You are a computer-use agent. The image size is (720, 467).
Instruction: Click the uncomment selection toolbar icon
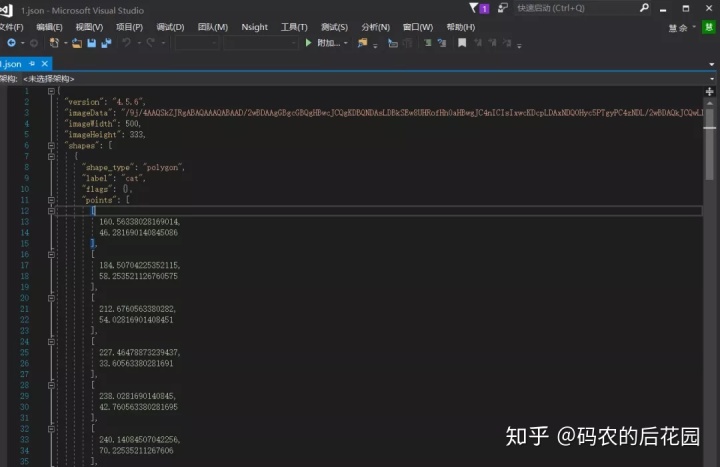click(x=442, y=43)
